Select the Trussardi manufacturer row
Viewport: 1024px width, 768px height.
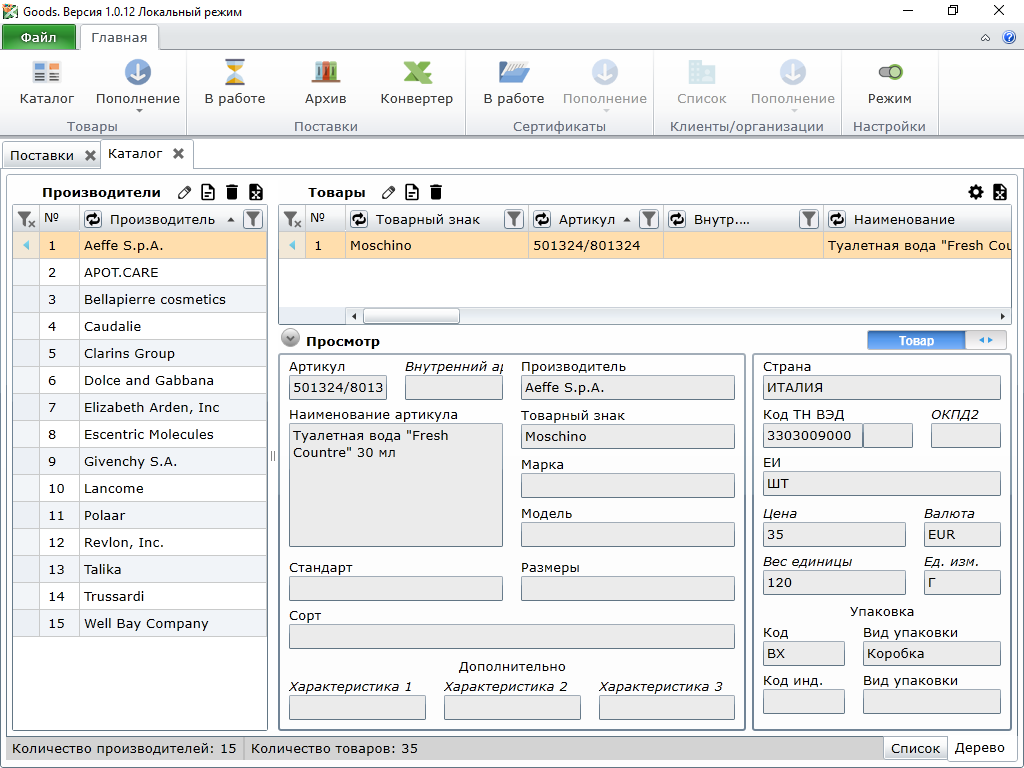pyautogui.click(x=140, y=596)
